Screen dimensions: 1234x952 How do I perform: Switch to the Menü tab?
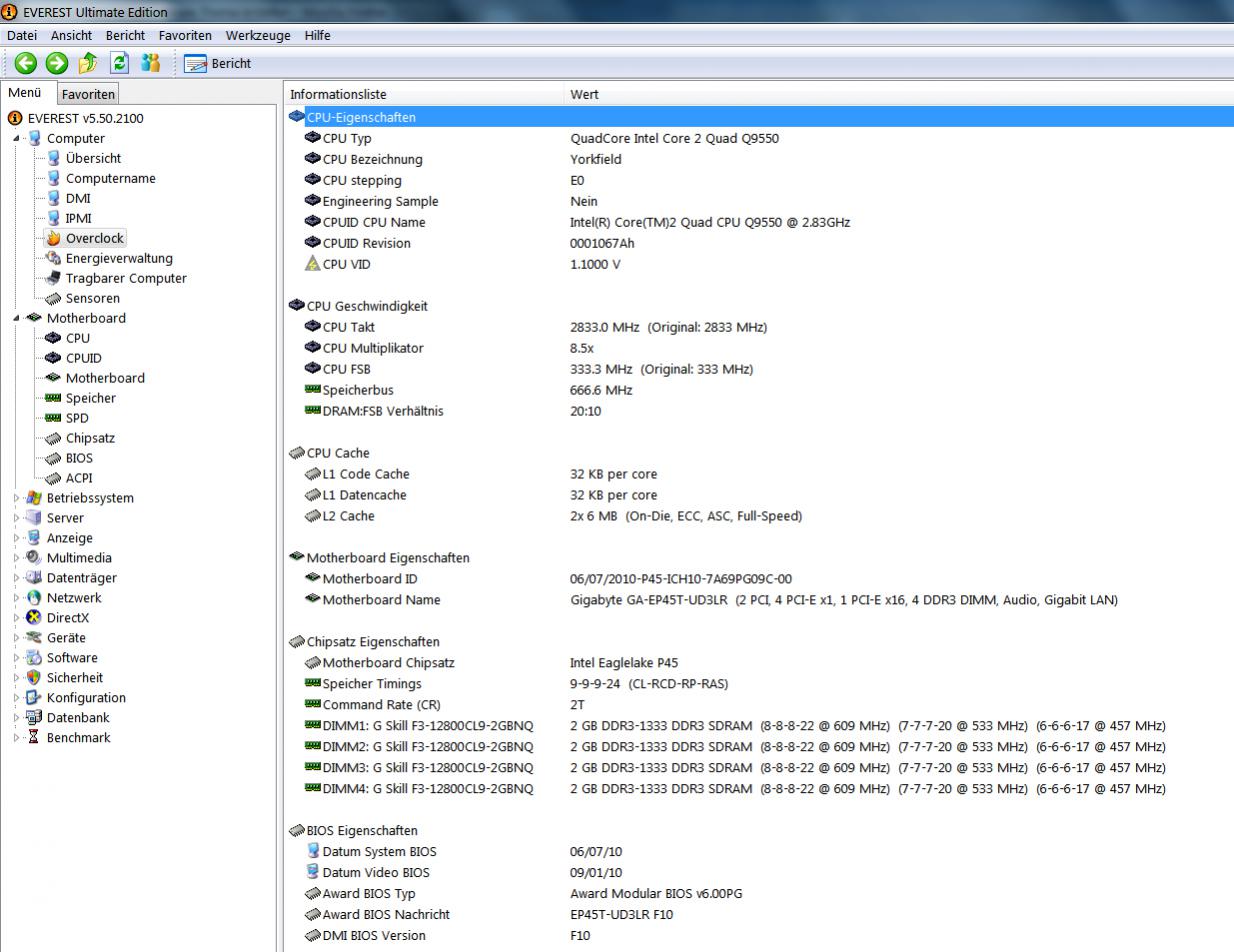tap(25, 93)
